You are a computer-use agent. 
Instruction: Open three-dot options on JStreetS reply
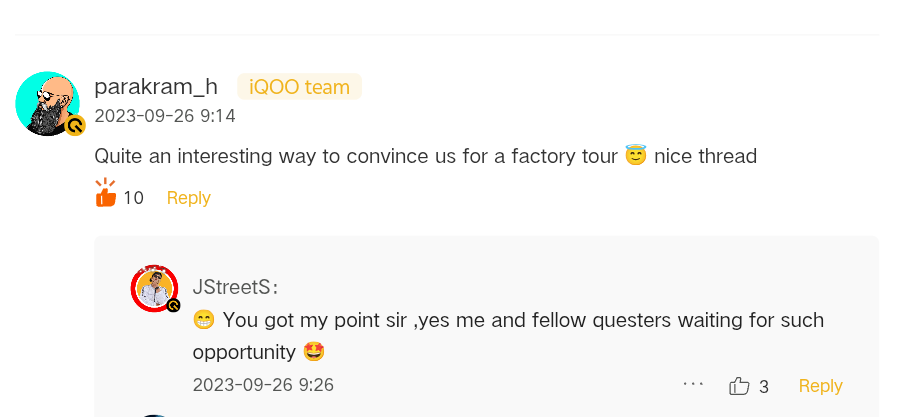[x=693, y=384]
